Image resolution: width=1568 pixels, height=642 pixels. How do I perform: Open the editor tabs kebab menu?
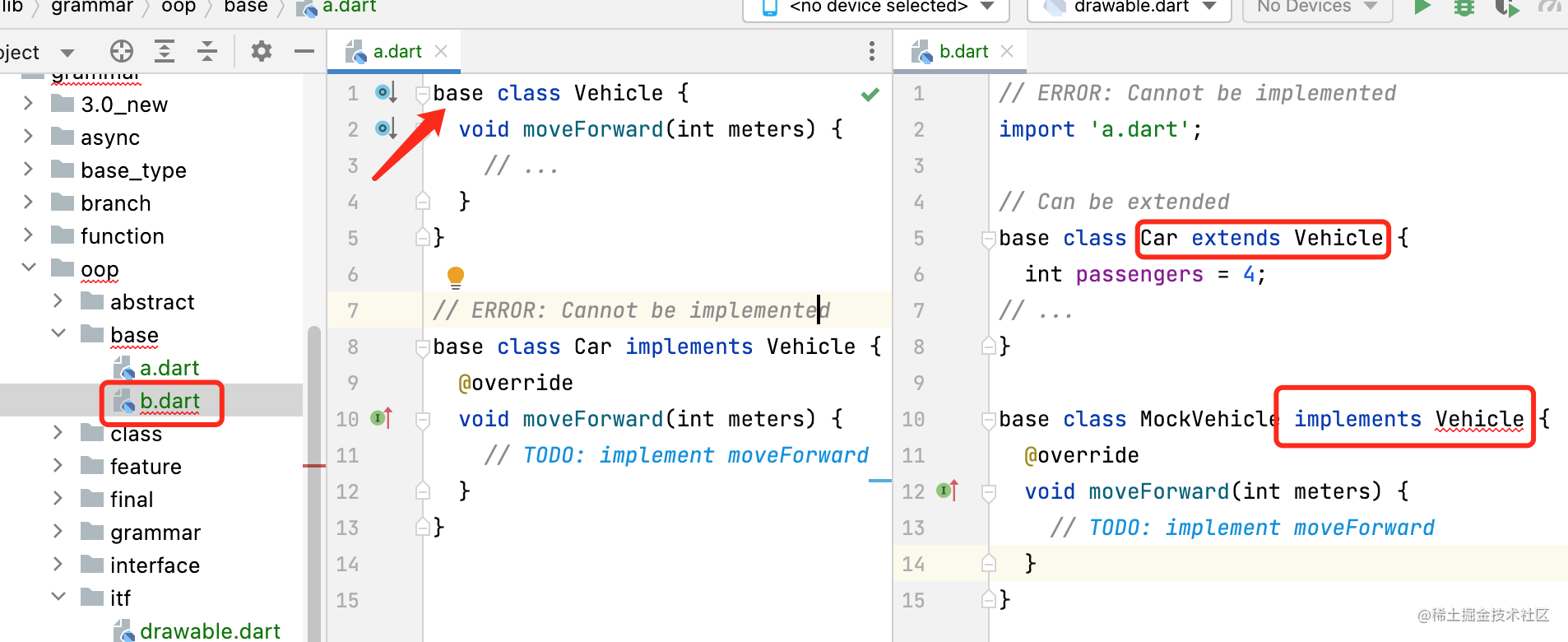coord(872,51)
